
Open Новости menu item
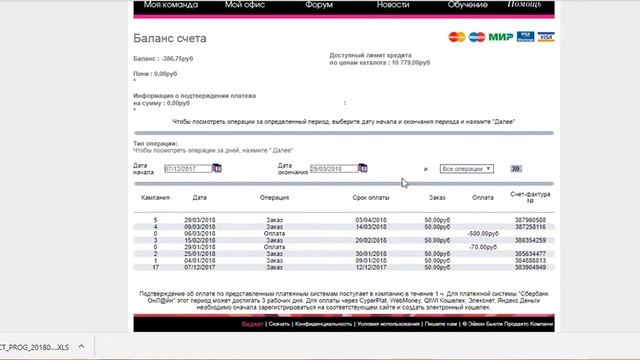393,5
